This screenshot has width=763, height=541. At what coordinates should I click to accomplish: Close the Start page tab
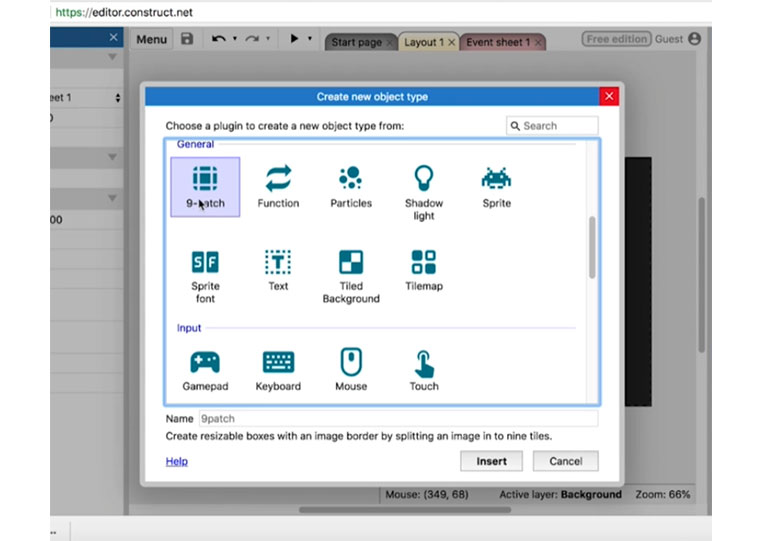point(389,43)
